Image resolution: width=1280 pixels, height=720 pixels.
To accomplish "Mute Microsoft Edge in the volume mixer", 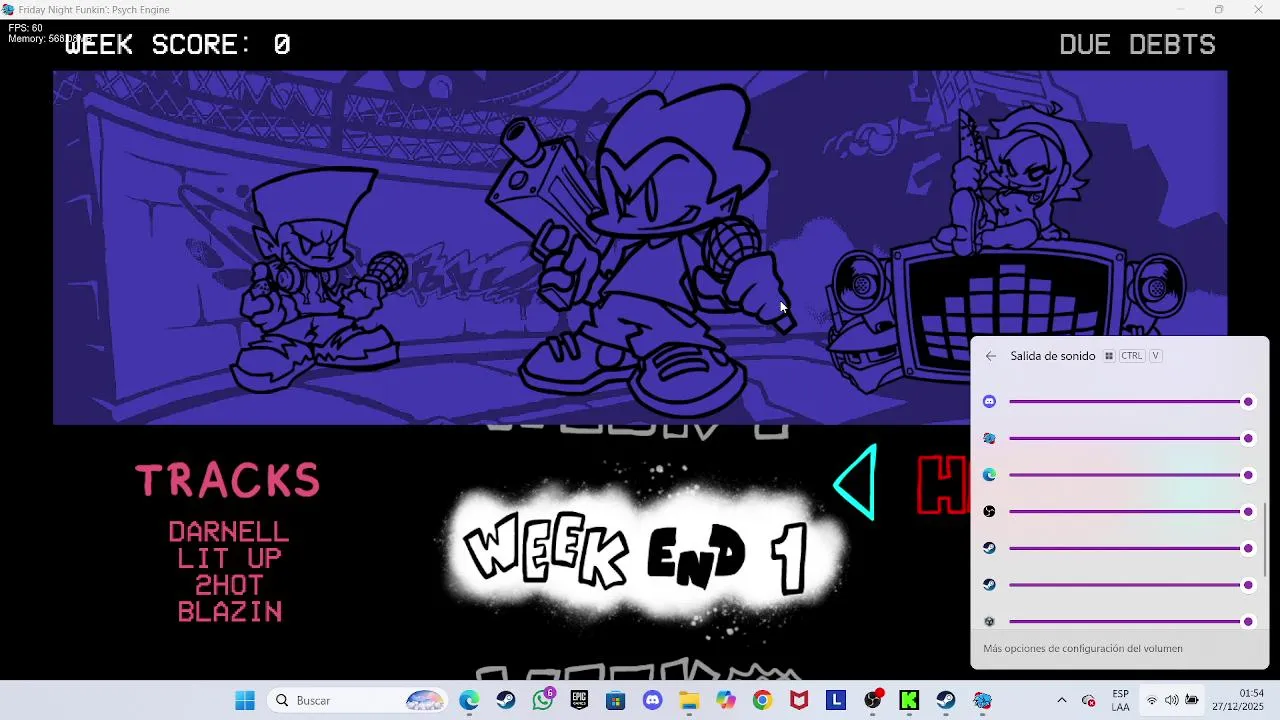I will tap(989, 475).
